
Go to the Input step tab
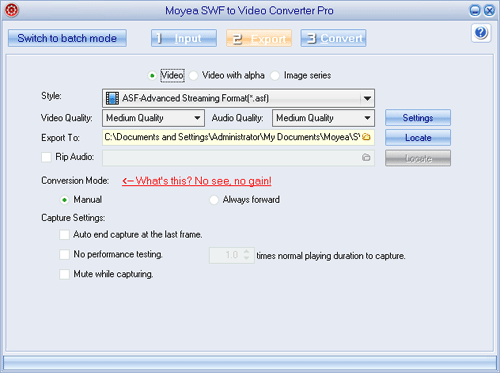tap(184, 38)
